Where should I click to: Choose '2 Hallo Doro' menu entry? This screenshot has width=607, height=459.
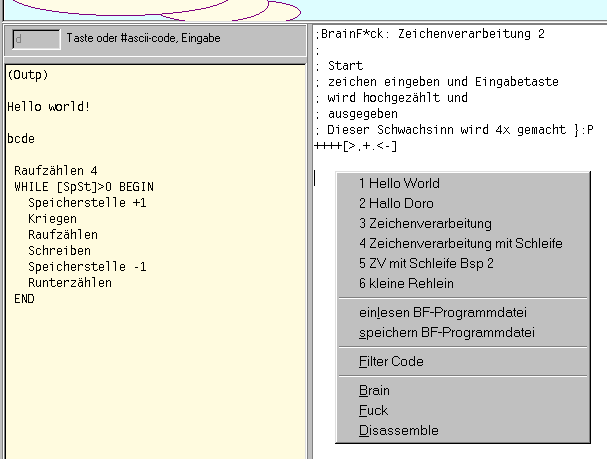pos(463,203)
